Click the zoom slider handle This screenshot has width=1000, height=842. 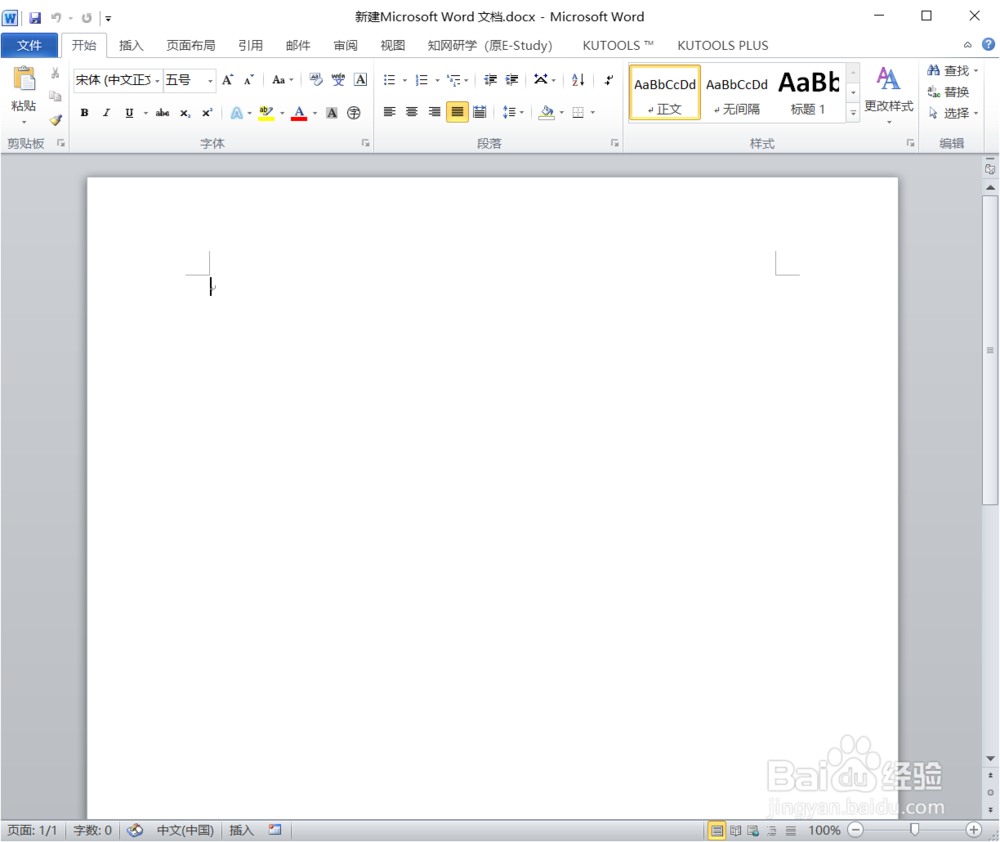915,829
